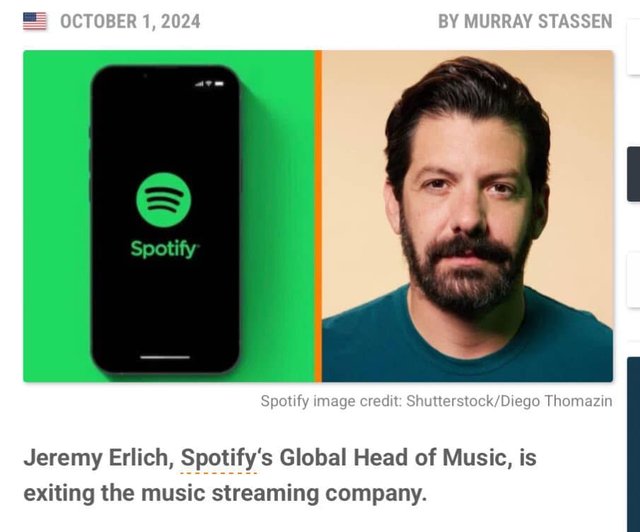Select the Jeremy Erlich portrait photo
This screenshot has width=640, height=532.
(467, 216)
